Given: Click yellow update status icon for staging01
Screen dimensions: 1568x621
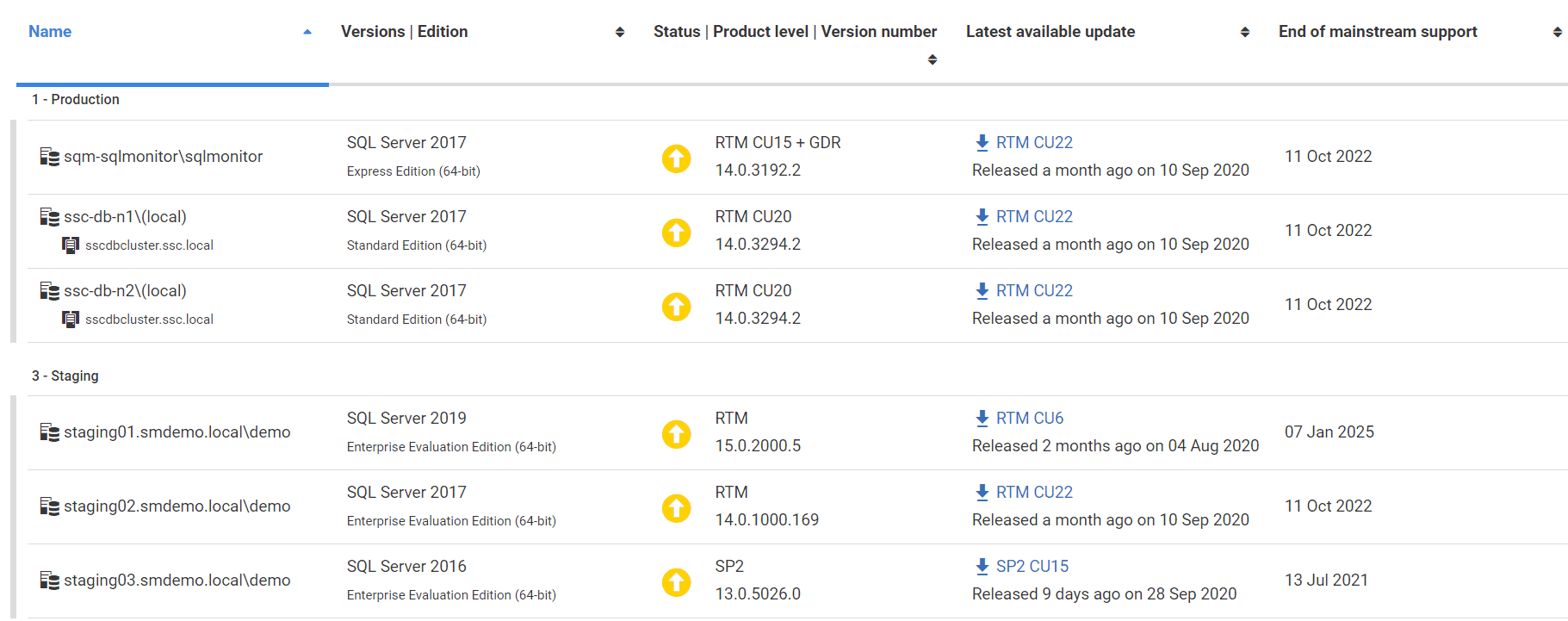Looking at the screenshot, I should [676, 434].
